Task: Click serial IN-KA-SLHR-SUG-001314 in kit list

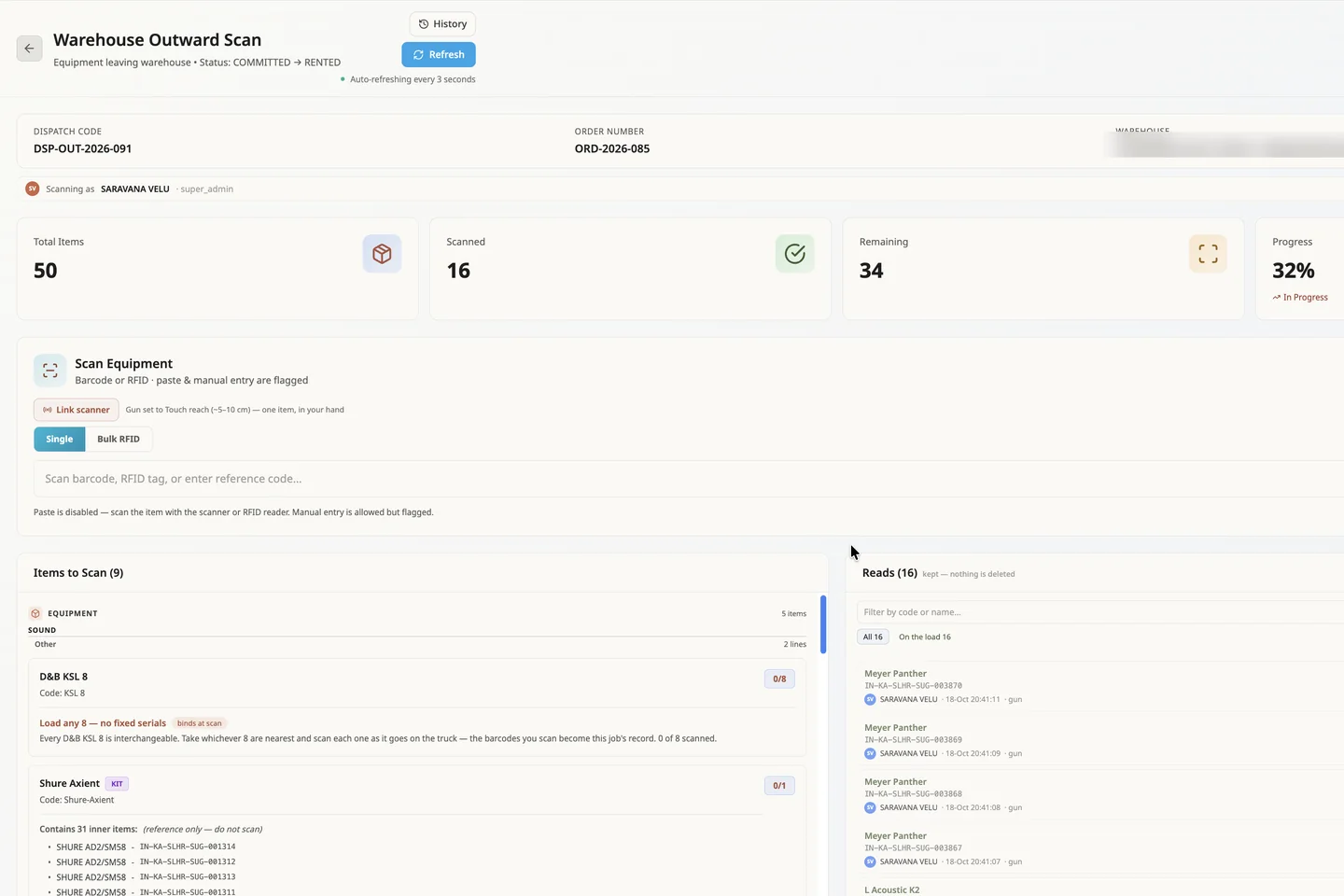Action: pyautogui.click(x=188, y=847)
